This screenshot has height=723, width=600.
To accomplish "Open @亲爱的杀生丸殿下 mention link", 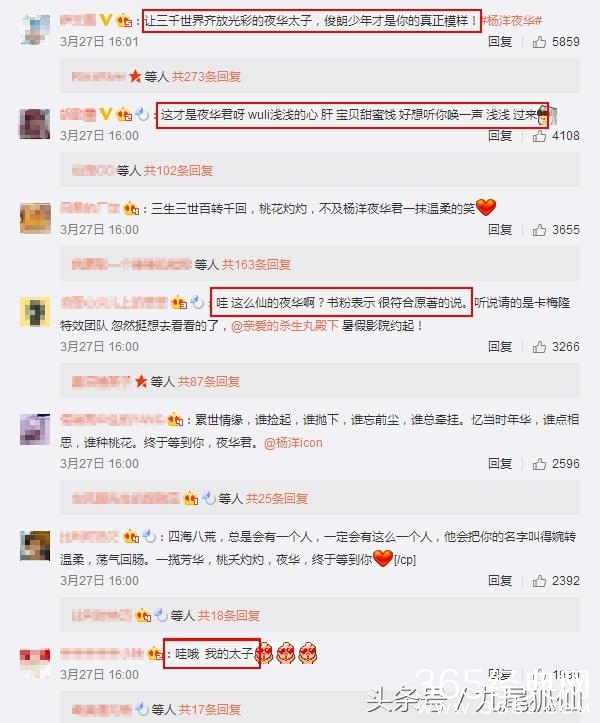I will (x=285, y=326).
